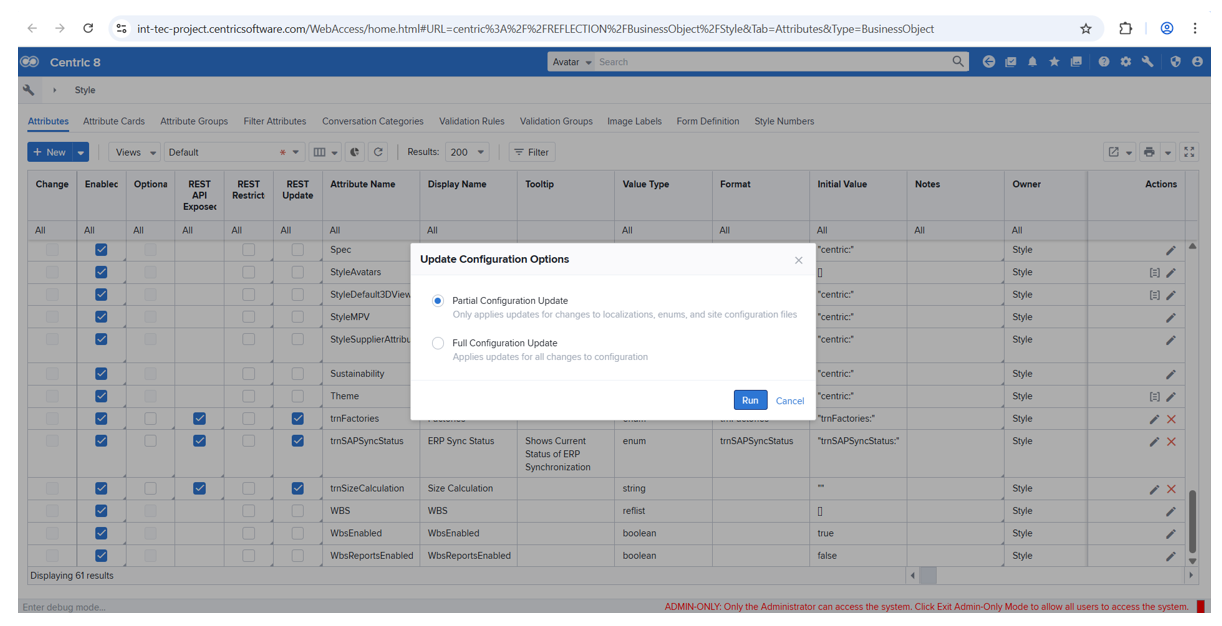This screenshot has height=626, width=1222.
Task: Open list icon for StyleAvatars row
Action: 1154,272
